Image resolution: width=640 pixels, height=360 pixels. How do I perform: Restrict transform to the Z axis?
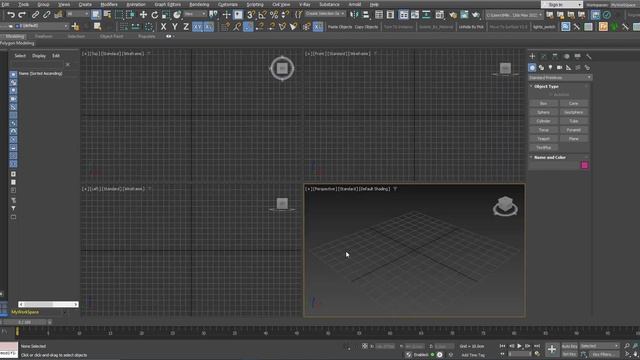point(186,27)
